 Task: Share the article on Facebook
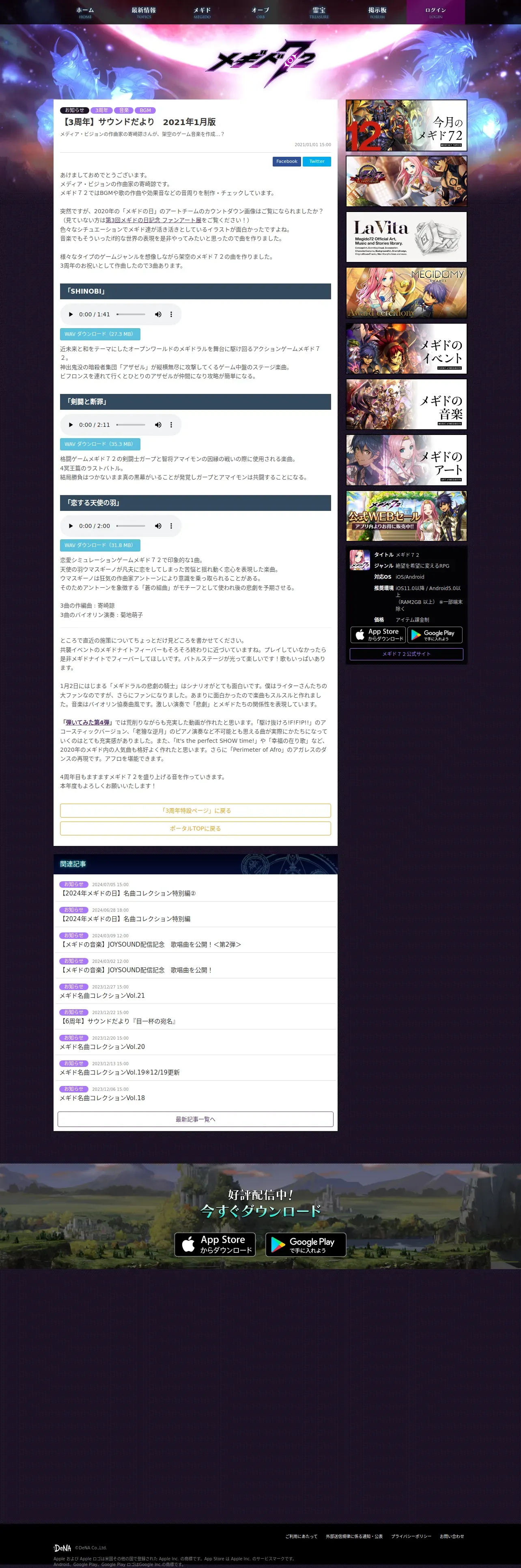(286, 161)
